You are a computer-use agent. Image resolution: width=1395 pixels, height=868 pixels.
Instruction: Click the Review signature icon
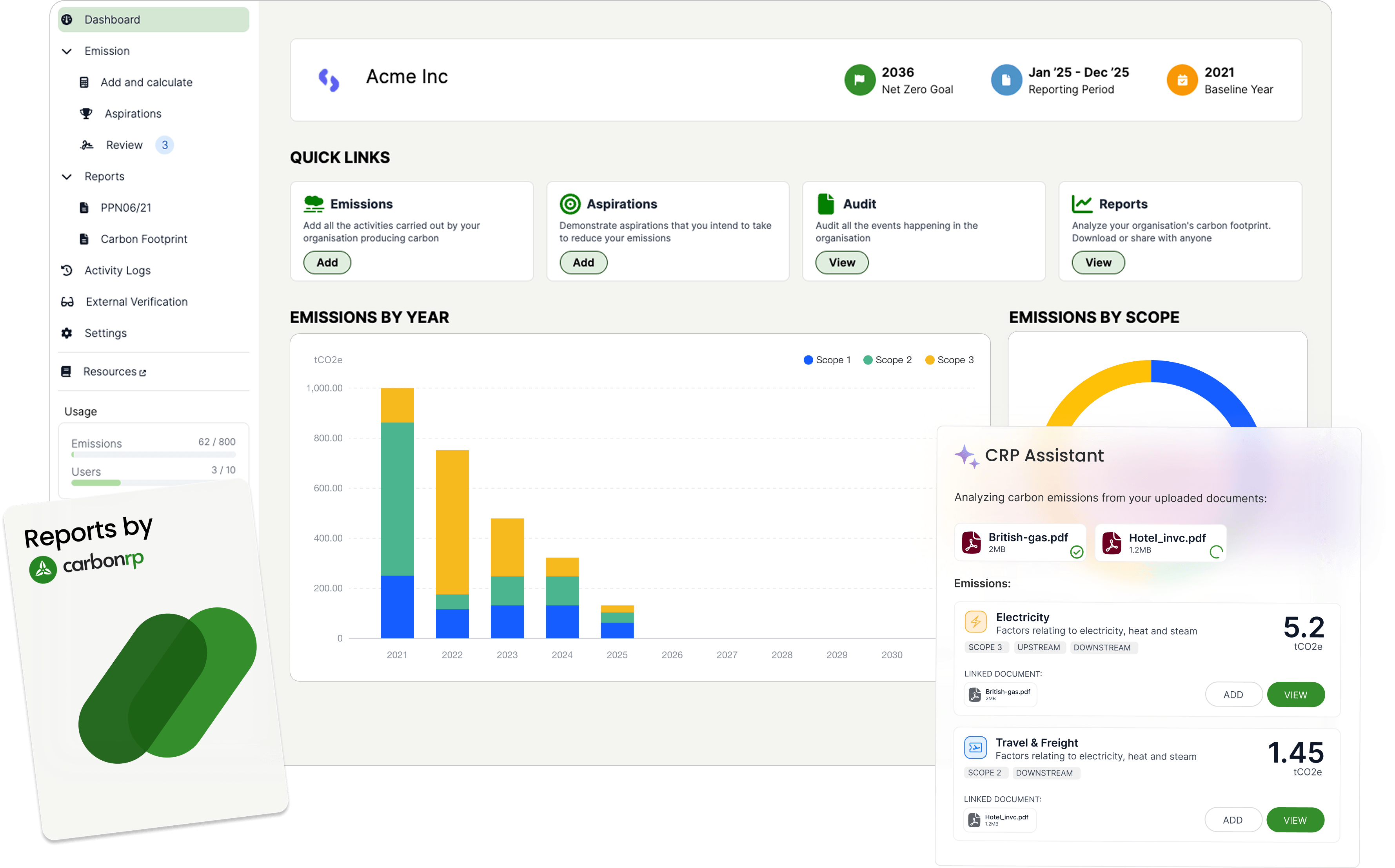[87, 145]
